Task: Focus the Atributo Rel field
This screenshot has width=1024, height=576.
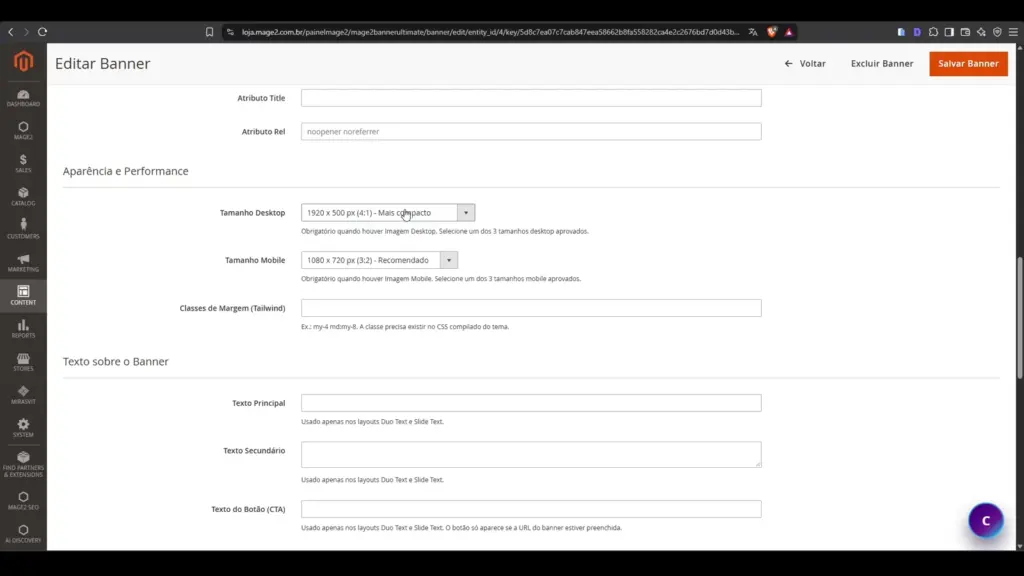Action: (531, 131)
